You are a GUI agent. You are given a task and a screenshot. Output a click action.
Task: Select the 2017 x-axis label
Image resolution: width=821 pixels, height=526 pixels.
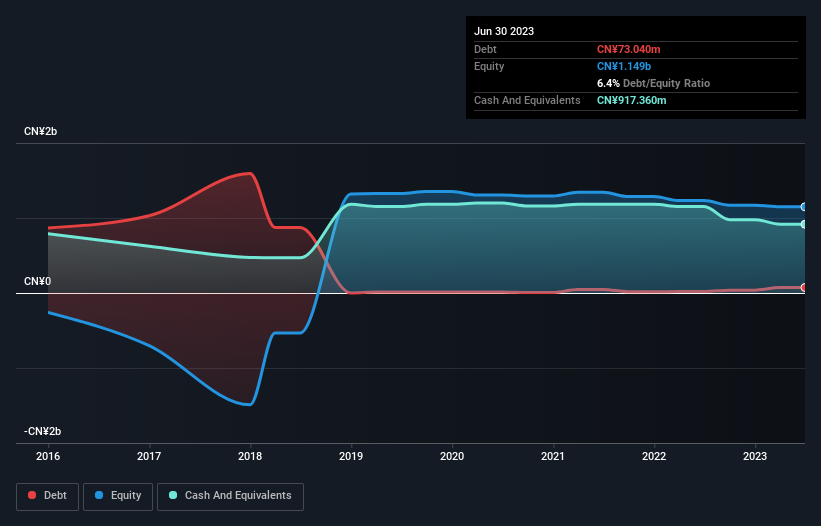[149, 456]
